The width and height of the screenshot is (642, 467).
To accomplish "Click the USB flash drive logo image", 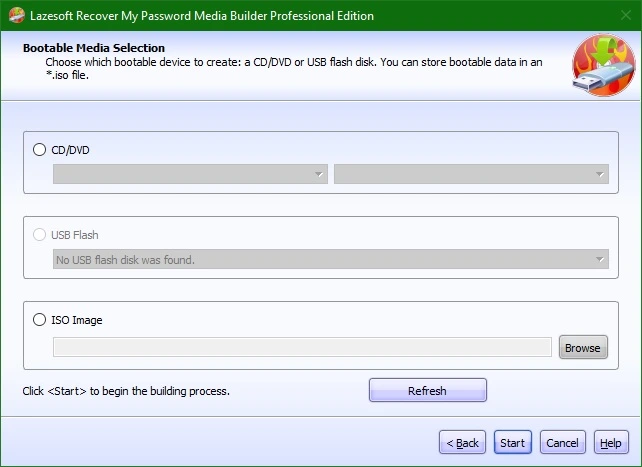I will [604, 65].
